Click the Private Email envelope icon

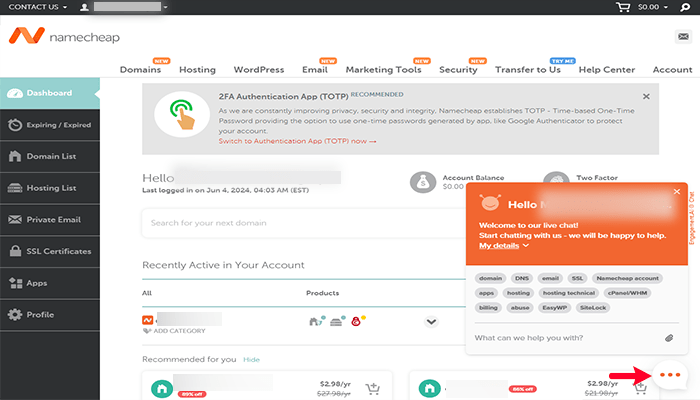pyautogui.click(x=15, y=220)
